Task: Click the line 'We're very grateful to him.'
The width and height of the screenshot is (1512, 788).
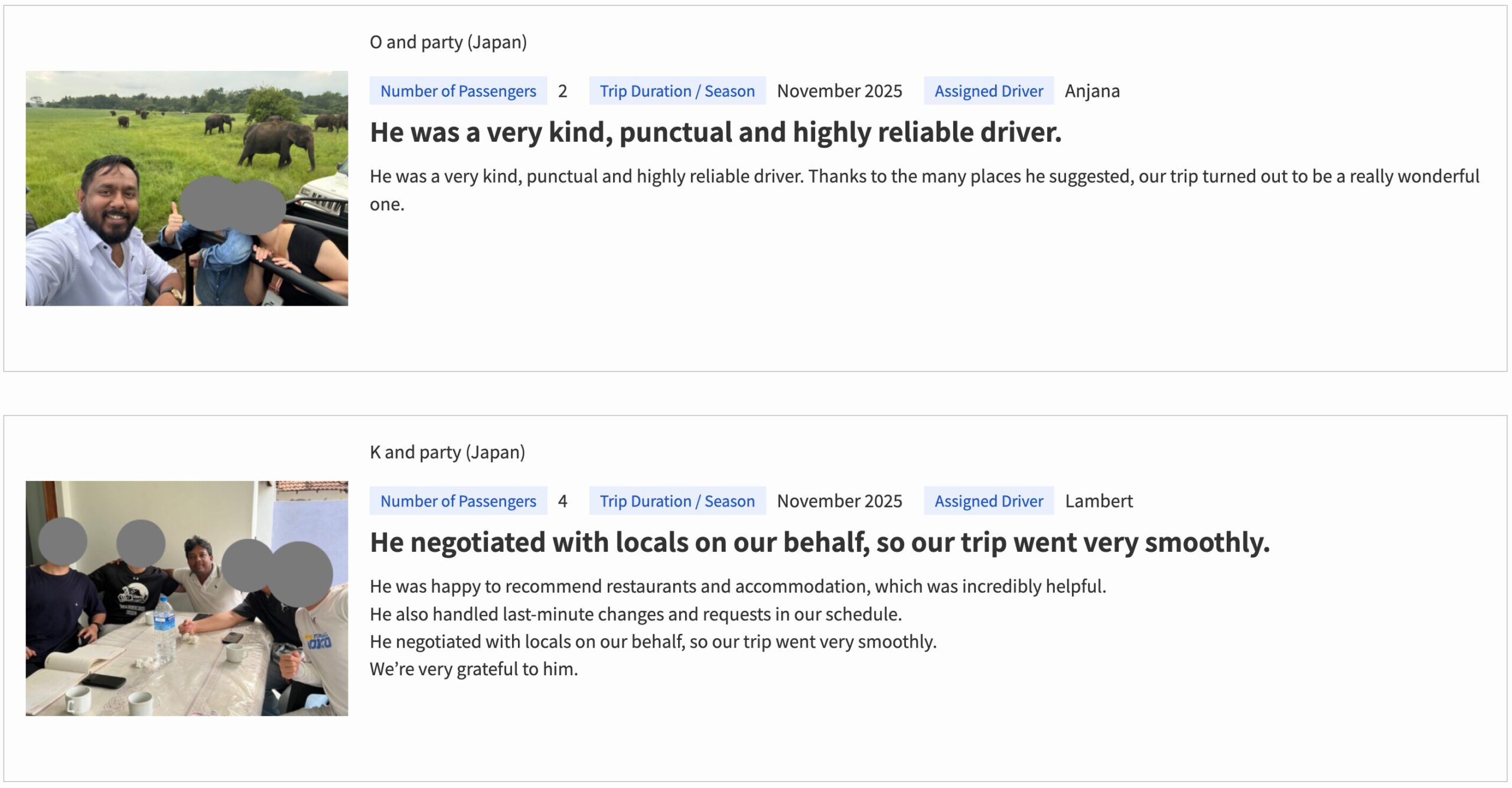Action: coord(474,669)
